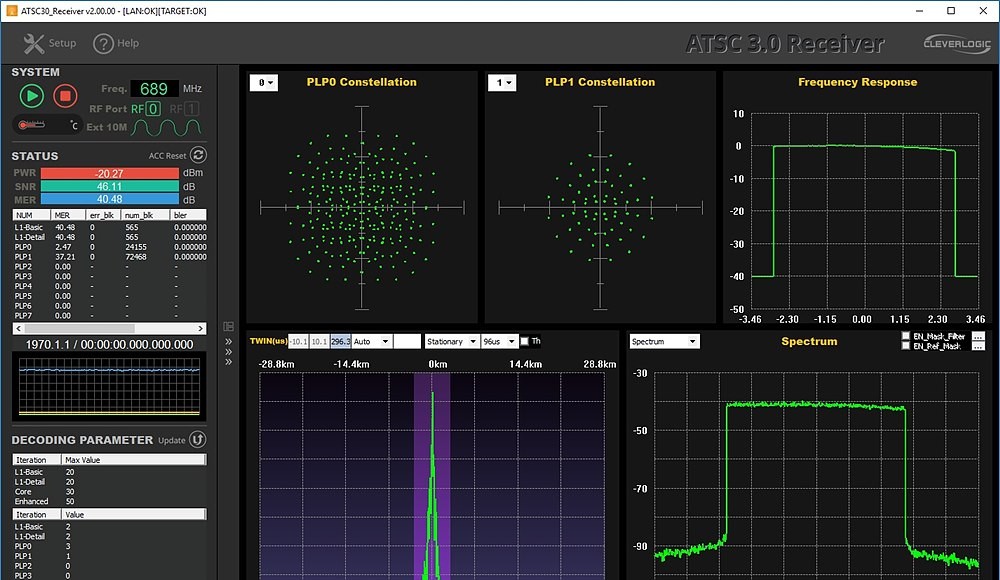Open the Auto dropdown
The image size is (1000, 580).
click(x=371, y=342)
